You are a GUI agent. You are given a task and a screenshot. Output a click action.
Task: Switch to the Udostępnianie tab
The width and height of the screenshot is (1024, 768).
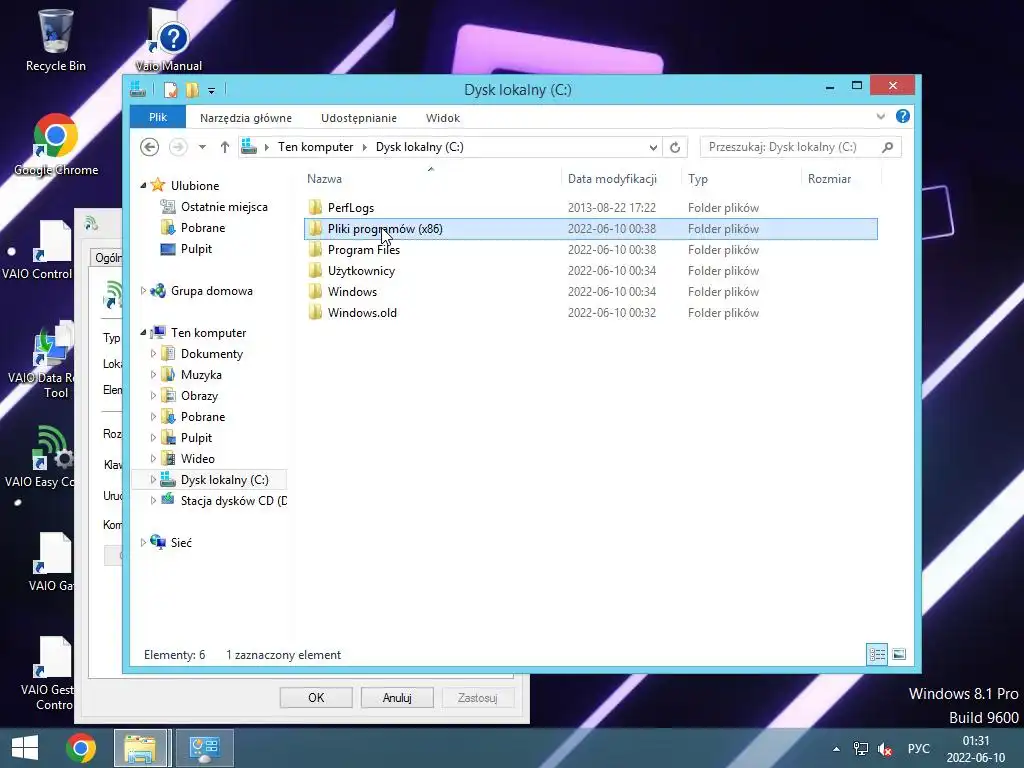[x=359, y=118]
